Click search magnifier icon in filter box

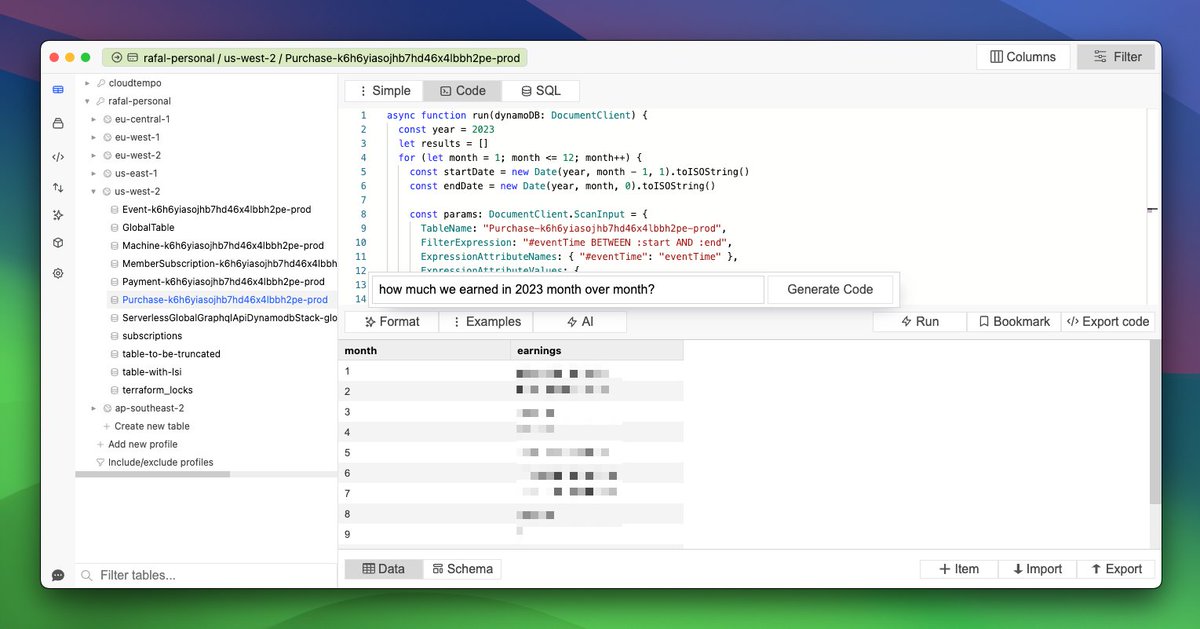tap(87, 575)
